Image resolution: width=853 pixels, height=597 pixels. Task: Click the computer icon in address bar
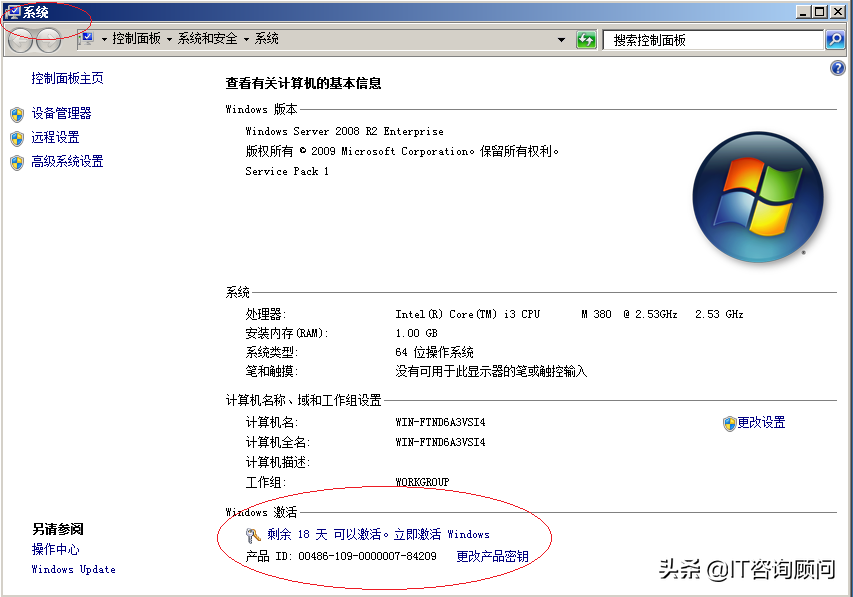(x=87, y=38)
